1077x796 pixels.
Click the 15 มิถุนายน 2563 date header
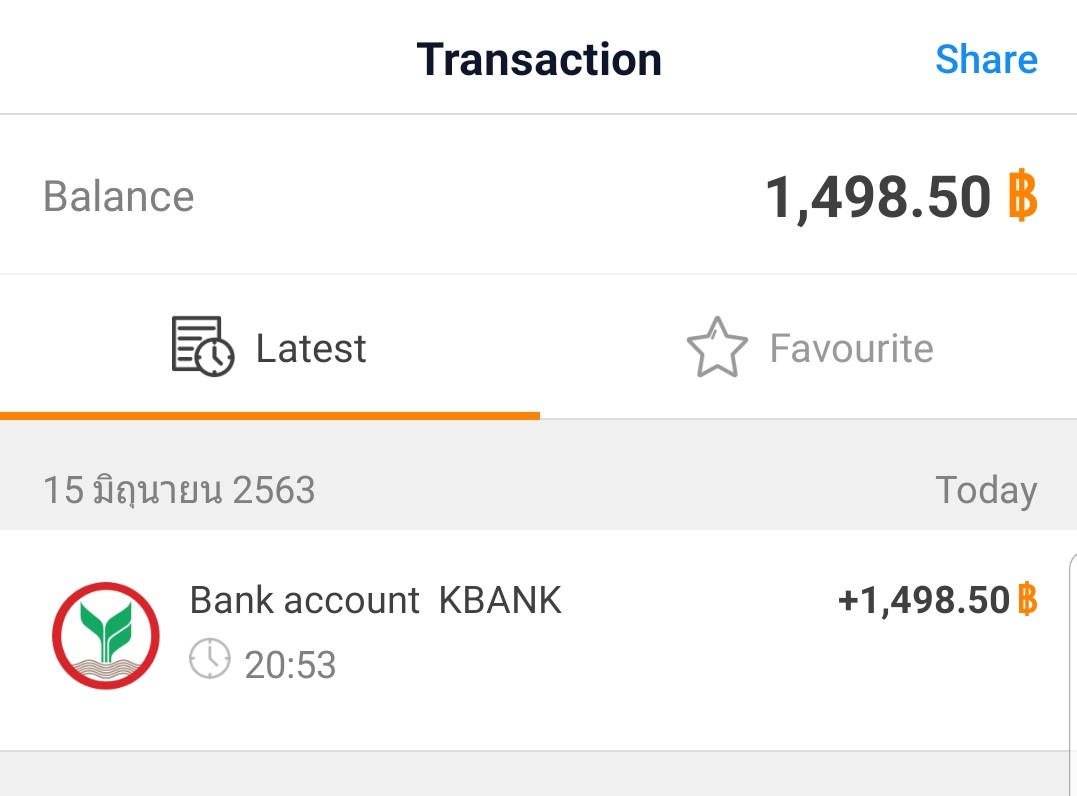click(x=179, y=490)
